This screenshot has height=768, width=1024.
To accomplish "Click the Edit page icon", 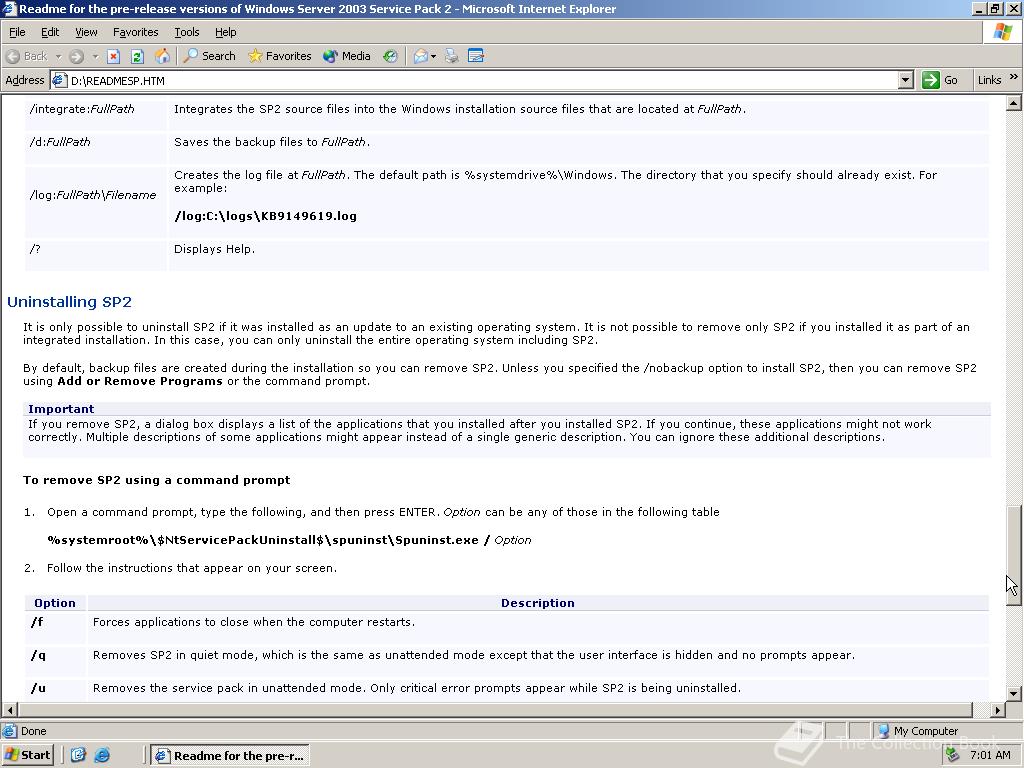I will point(476,56).
